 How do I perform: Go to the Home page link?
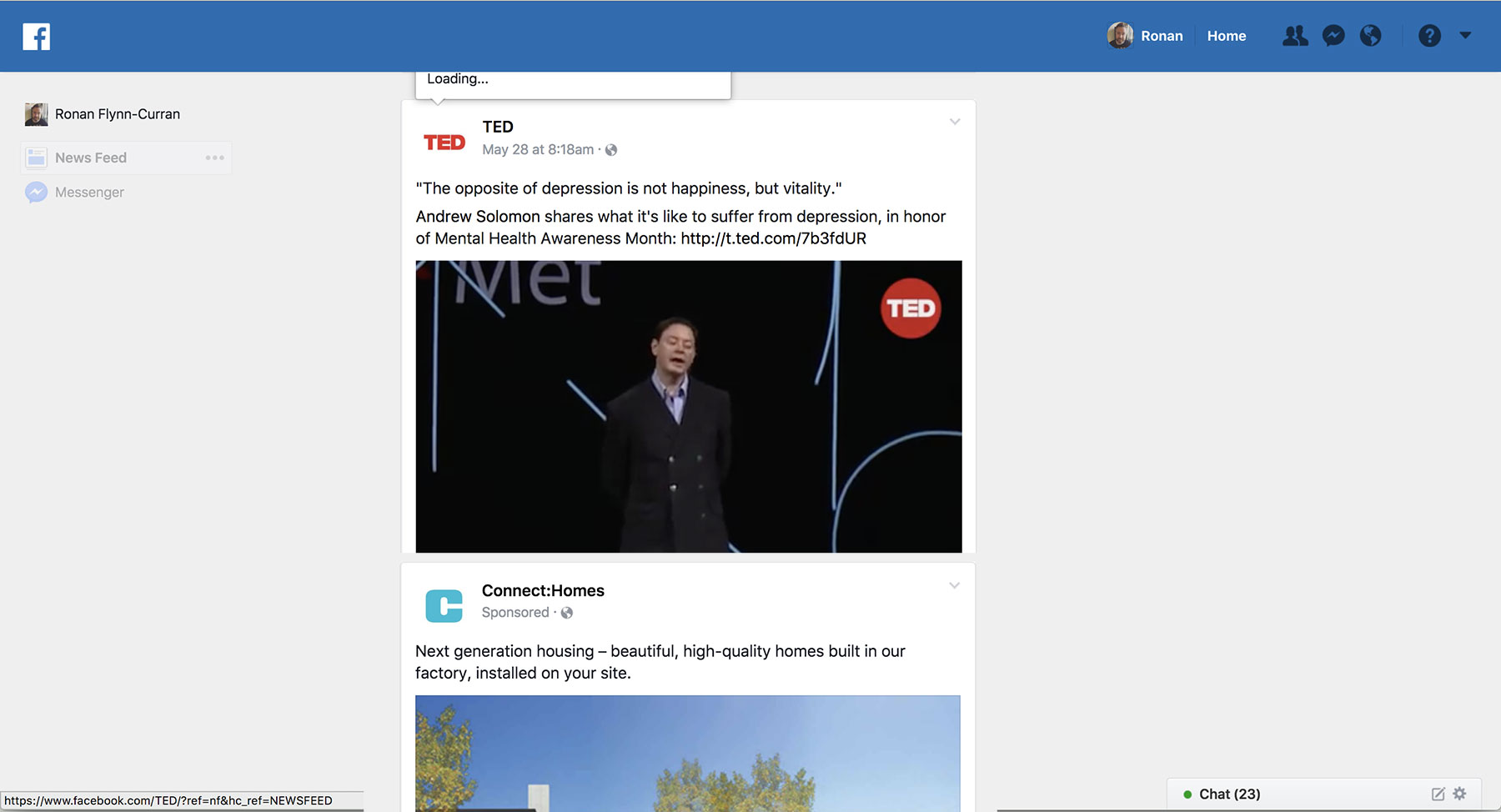(1226, 36)
